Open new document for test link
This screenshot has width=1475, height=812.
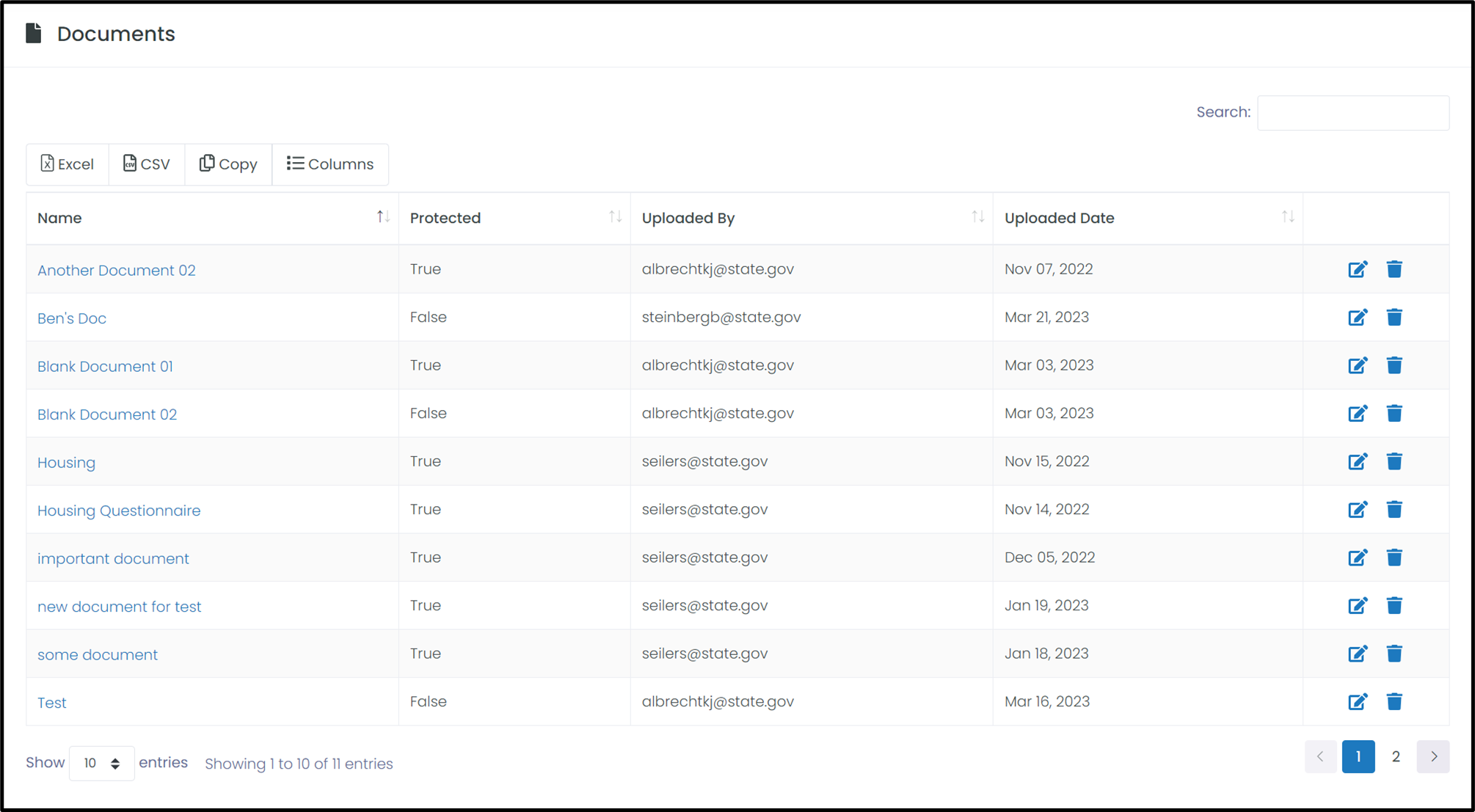(x=119, y=607)
